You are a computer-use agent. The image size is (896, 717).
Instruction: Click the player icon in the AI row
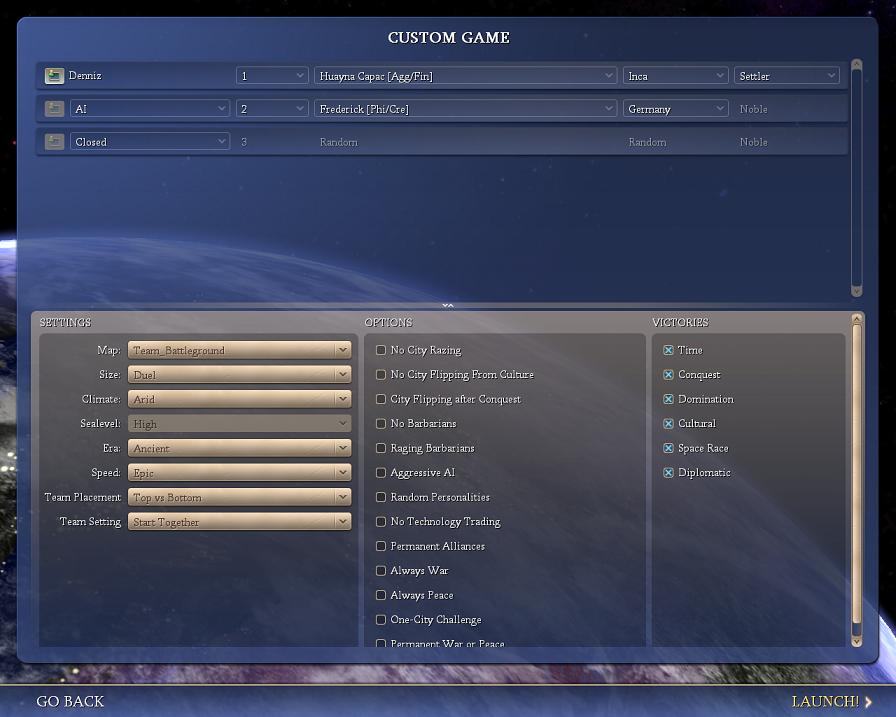54,109
